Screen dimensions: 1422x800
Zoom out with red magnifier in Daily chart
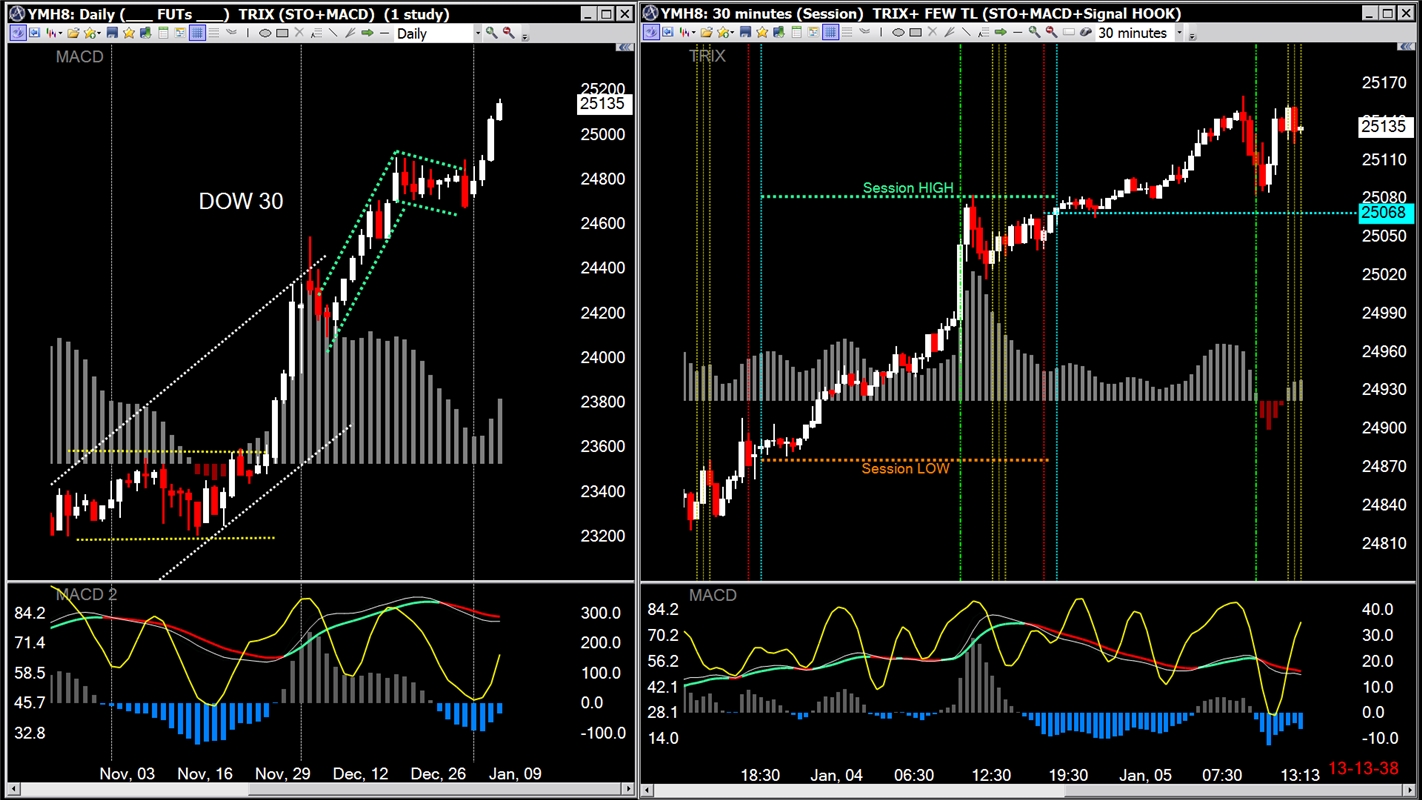tap(508, 33)
